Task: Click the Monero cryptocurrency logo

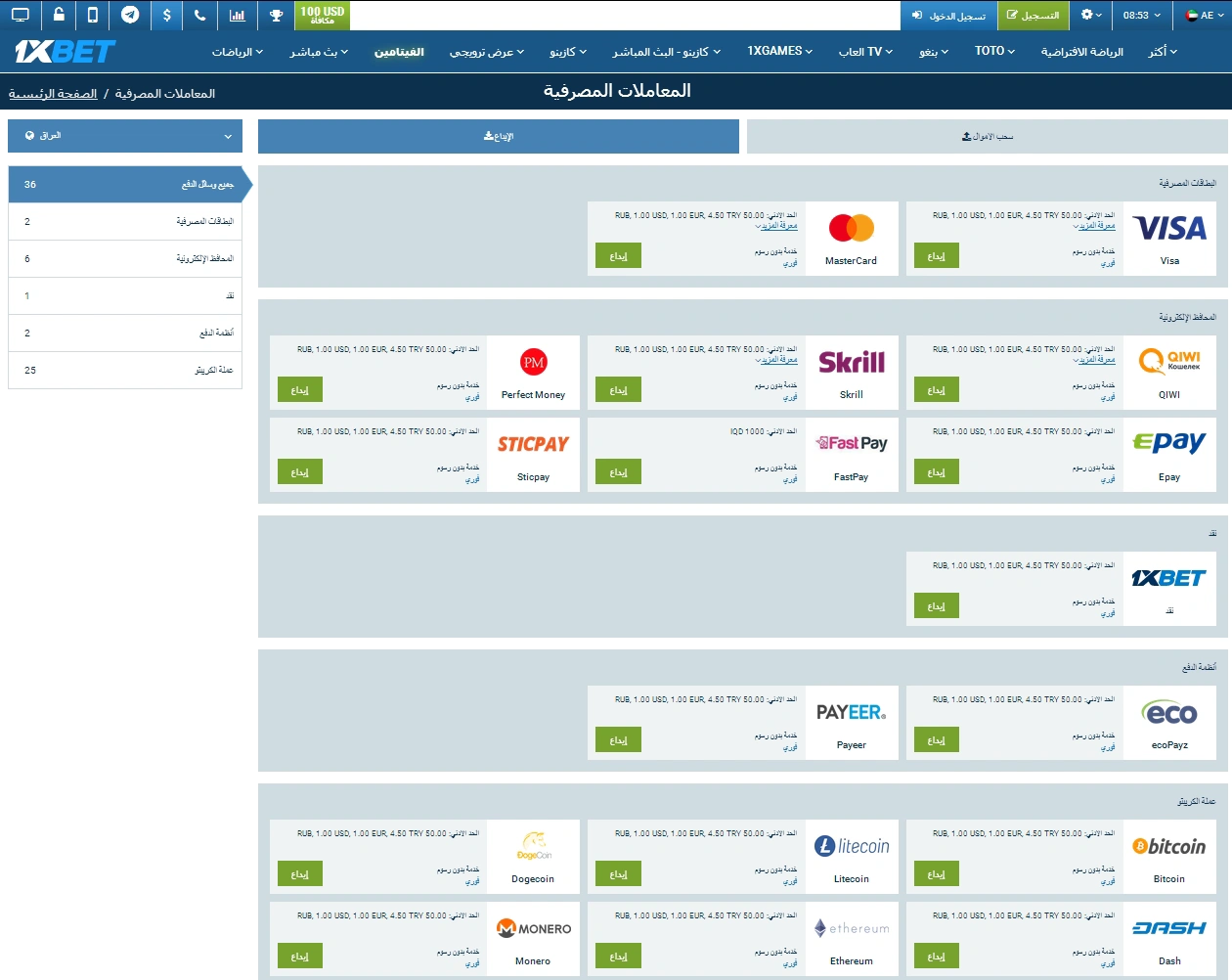Action: [533, 927]
